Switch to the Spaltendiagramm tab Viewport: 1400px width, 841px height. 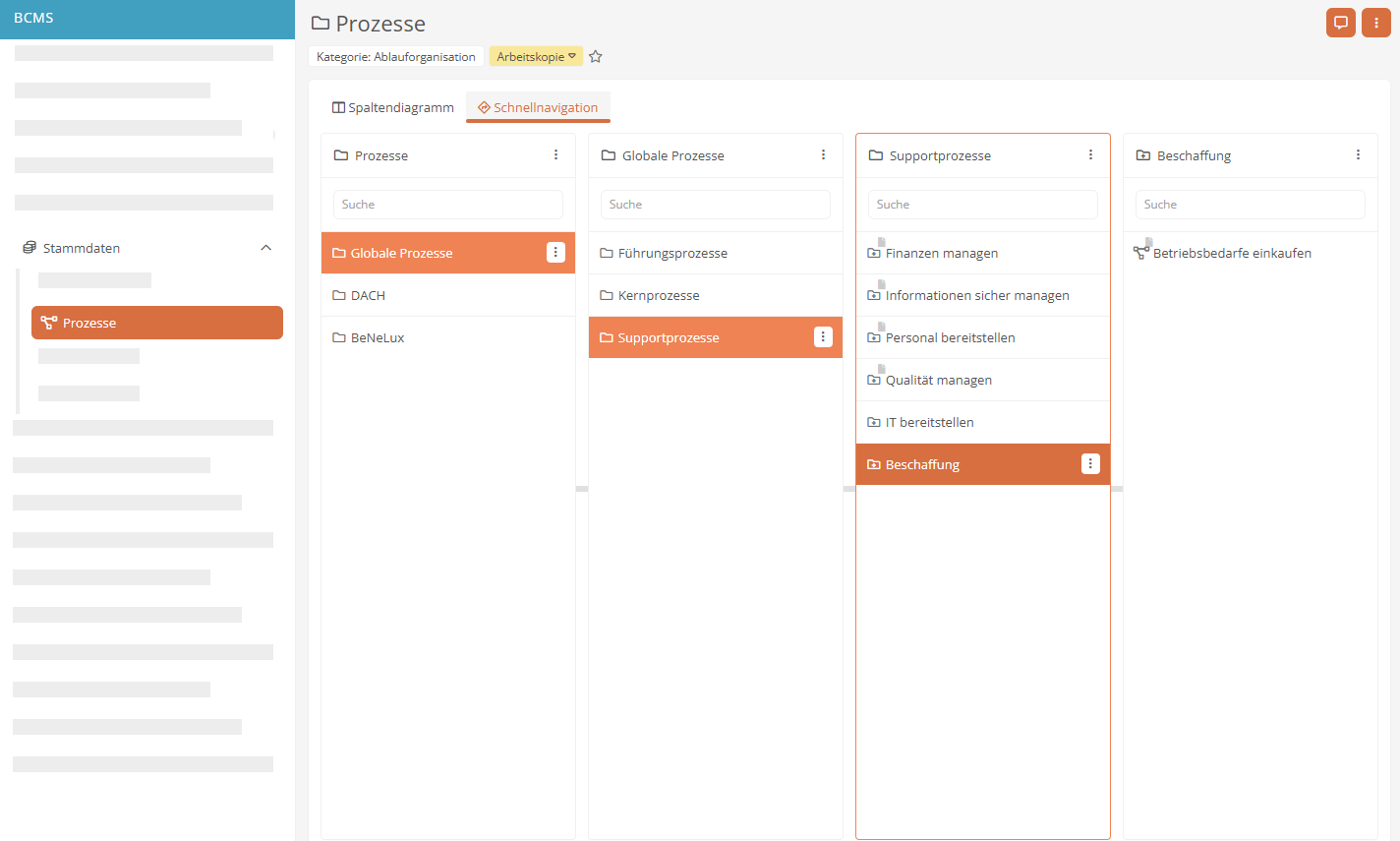393,107
